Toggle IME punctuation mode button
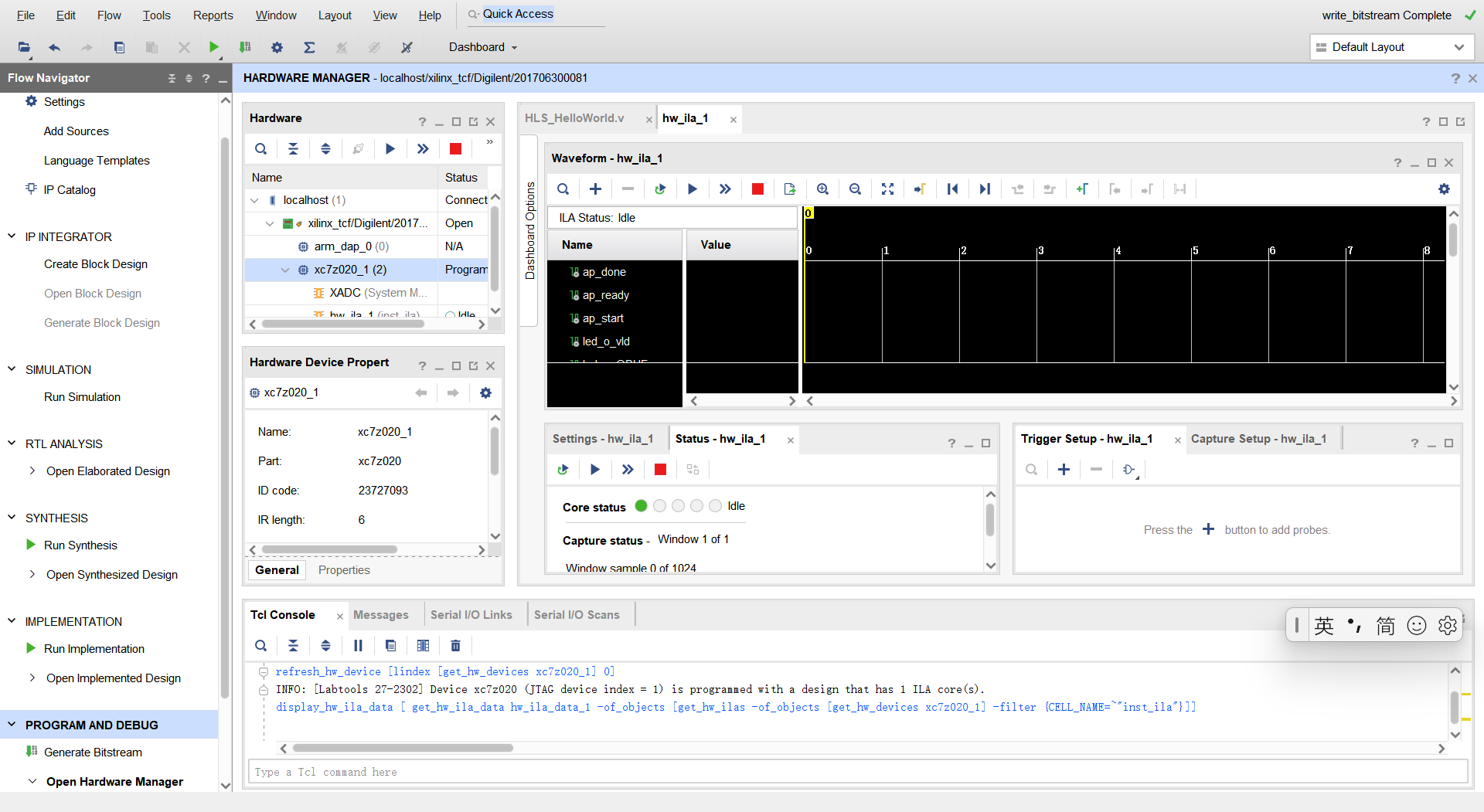1484x812 pixels. 1354,626
